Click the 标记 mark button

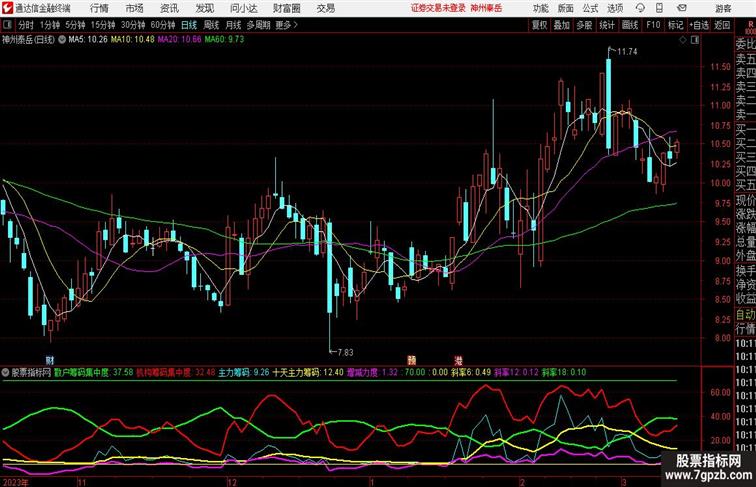[x=675, y=25]
